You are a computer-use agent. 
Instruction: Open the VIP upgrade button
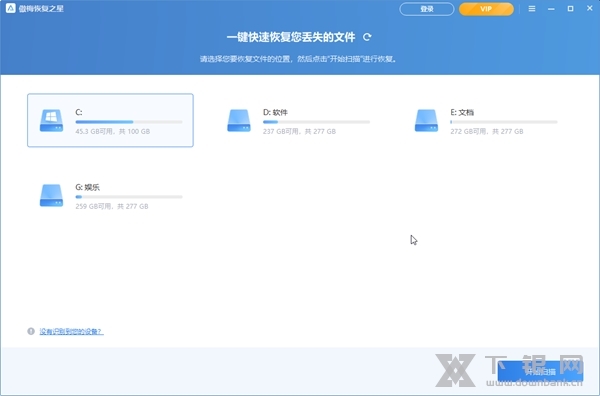(x=486, y=9)
